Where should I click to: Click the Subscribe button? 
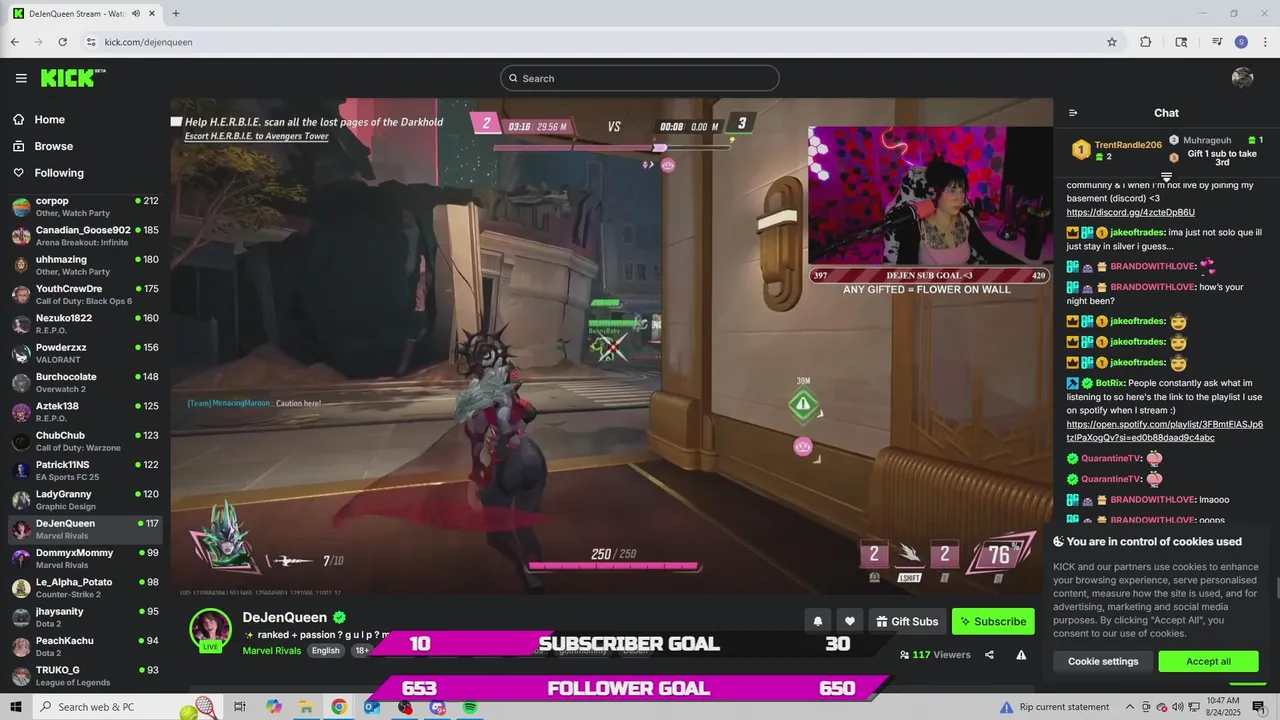pos(993,621)
